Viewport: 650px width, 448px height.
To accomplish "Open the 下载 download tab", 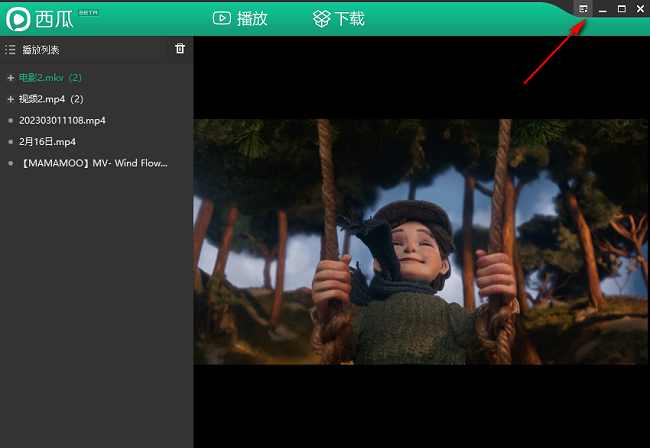I will [339, 18].
